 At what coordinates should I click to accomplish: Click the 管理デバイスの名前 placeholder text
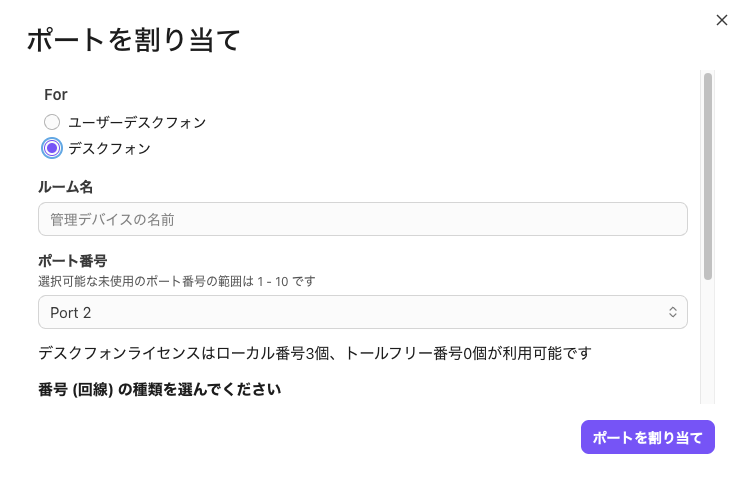click(119, 219)
